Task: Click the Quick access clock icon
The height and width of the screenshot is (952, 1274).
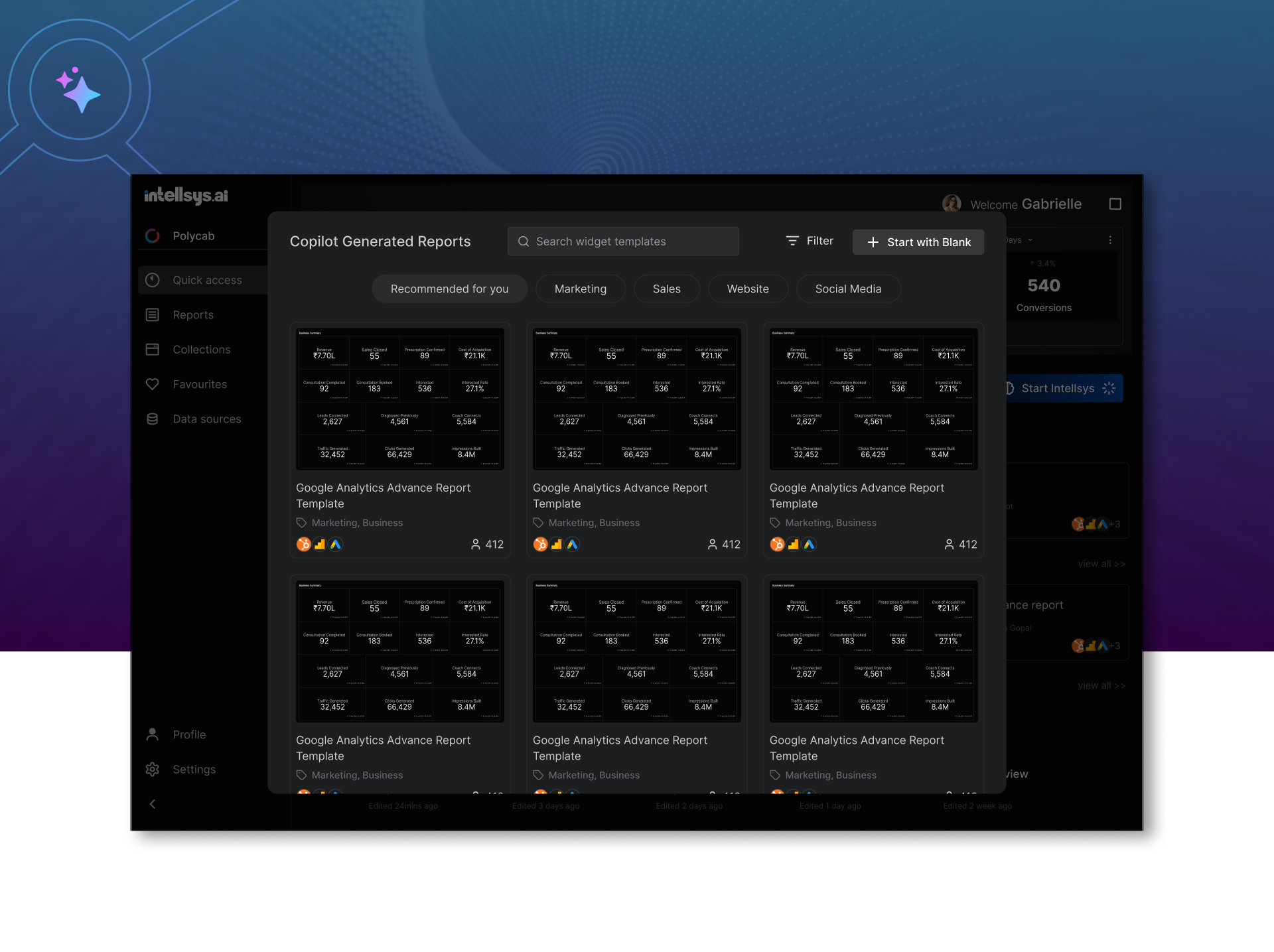Action: (153, 280)
